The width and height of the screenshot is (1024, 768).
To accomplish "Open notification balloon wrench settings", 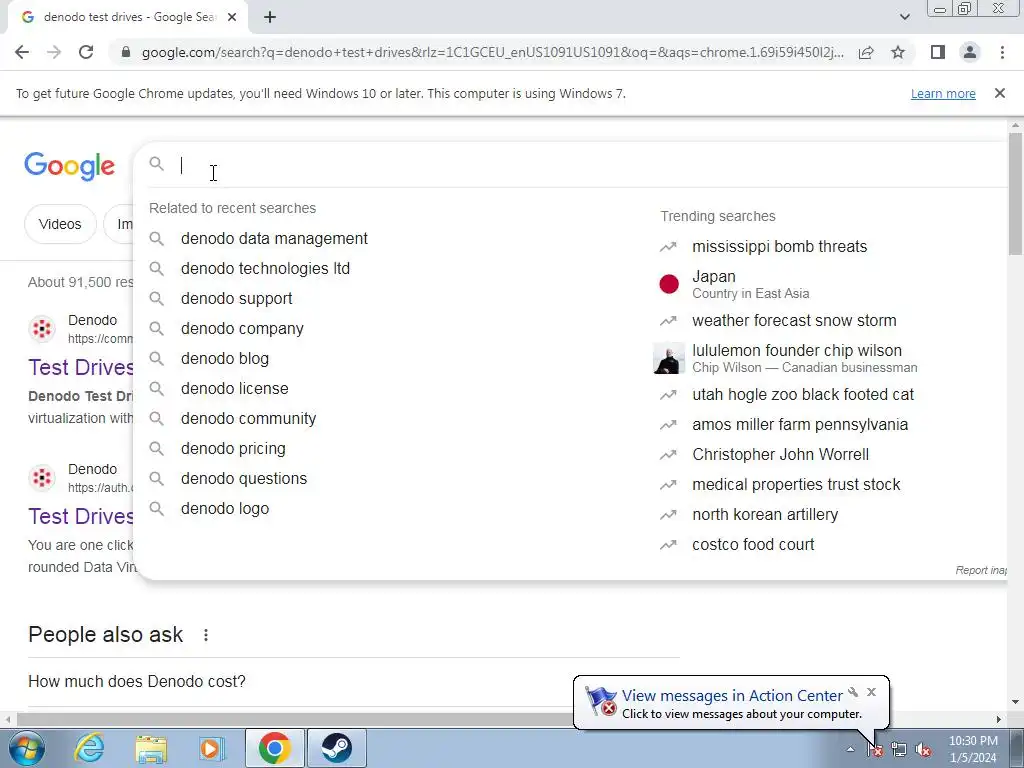I will tap(853, 692).
